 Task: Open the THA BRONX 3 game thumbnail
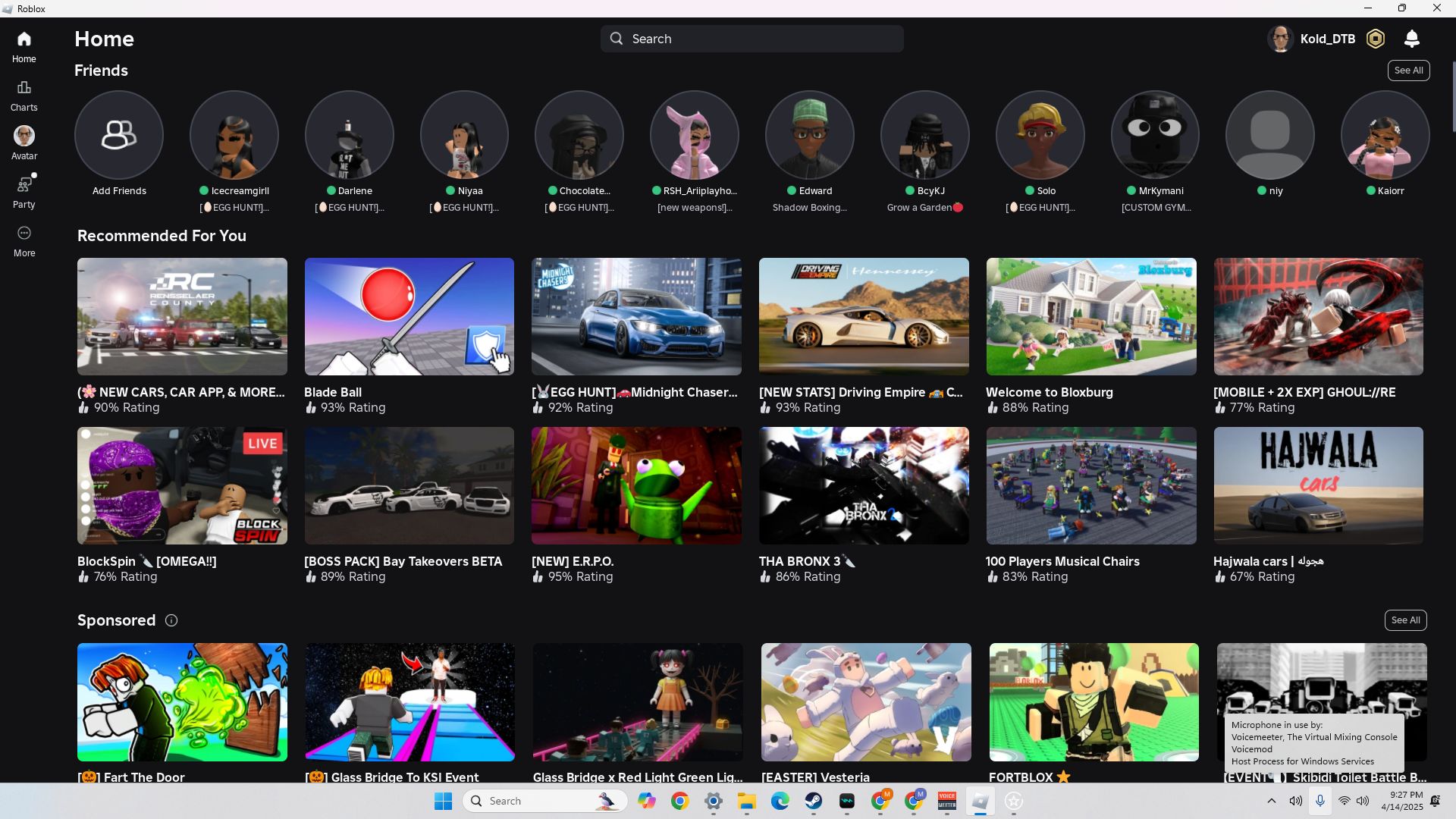(x=863, y=485)
